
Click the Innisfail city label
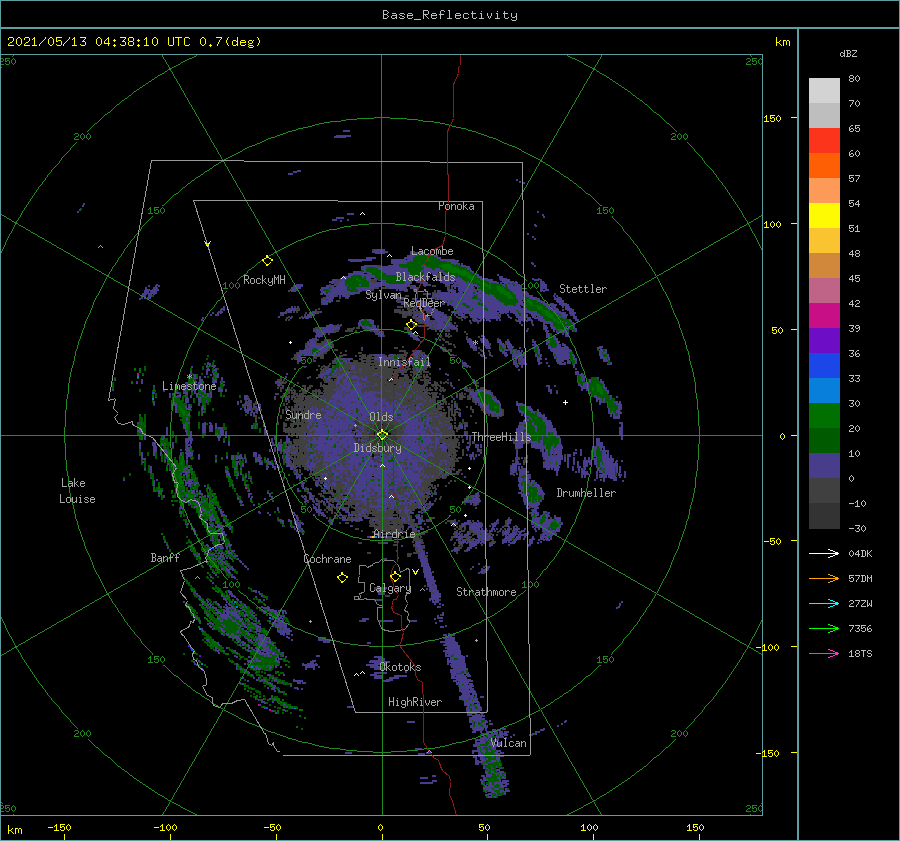point(404,362)
